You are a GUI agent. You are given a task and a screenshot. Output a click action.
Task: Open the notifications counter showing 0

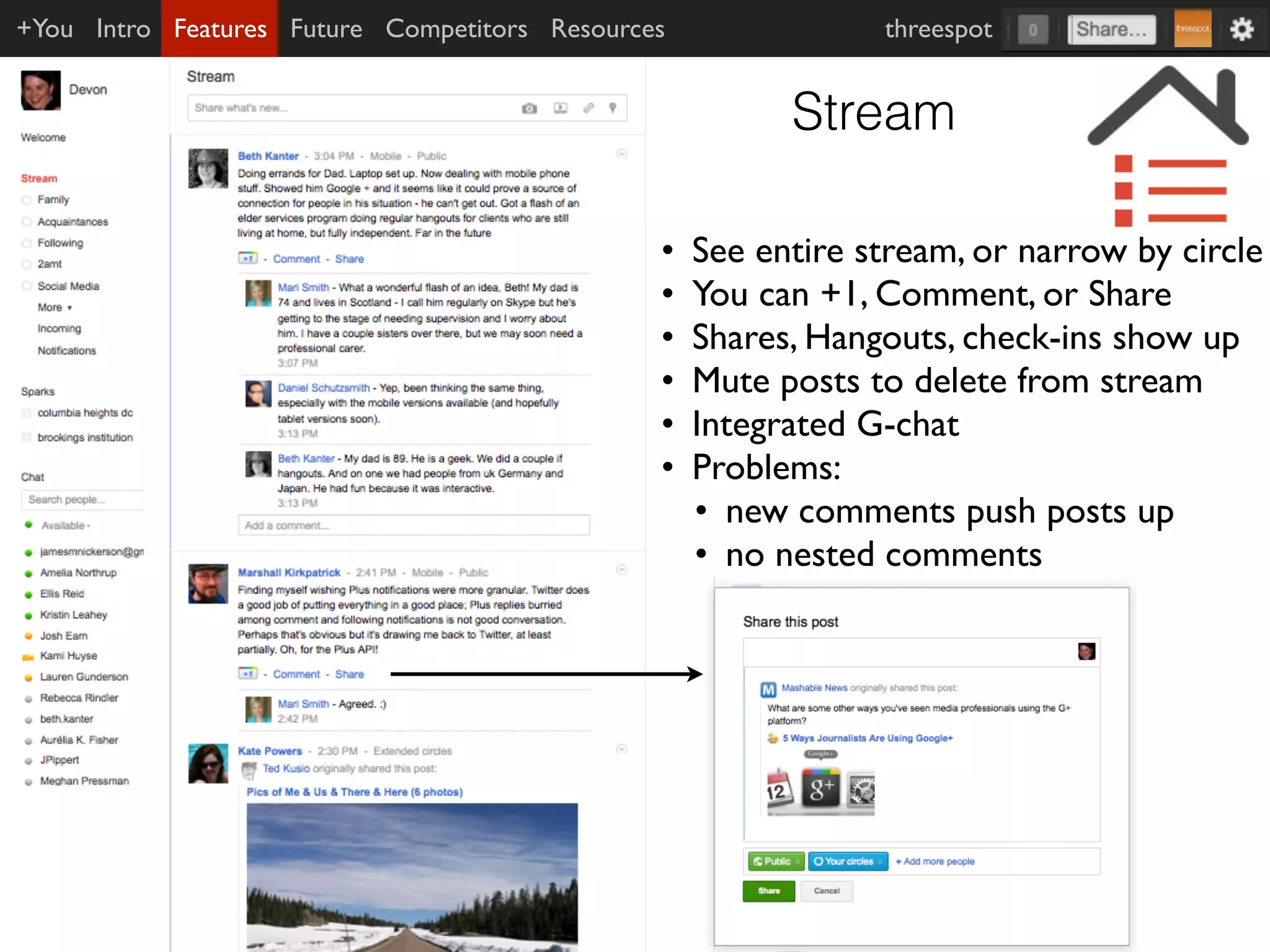tap(1032, 29)
